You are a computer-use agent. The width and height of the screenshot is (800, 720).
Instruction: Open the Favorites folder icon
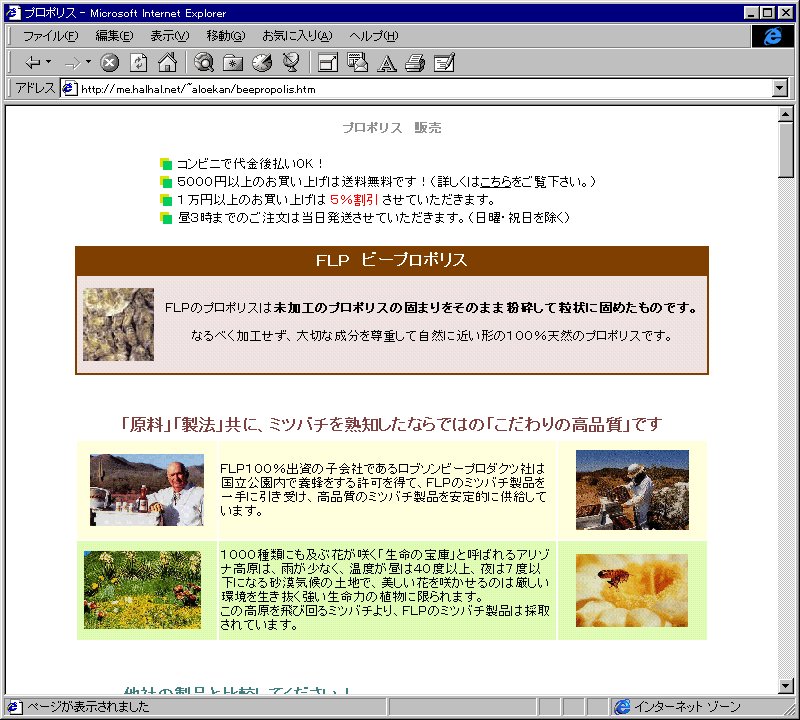[233, 63]
